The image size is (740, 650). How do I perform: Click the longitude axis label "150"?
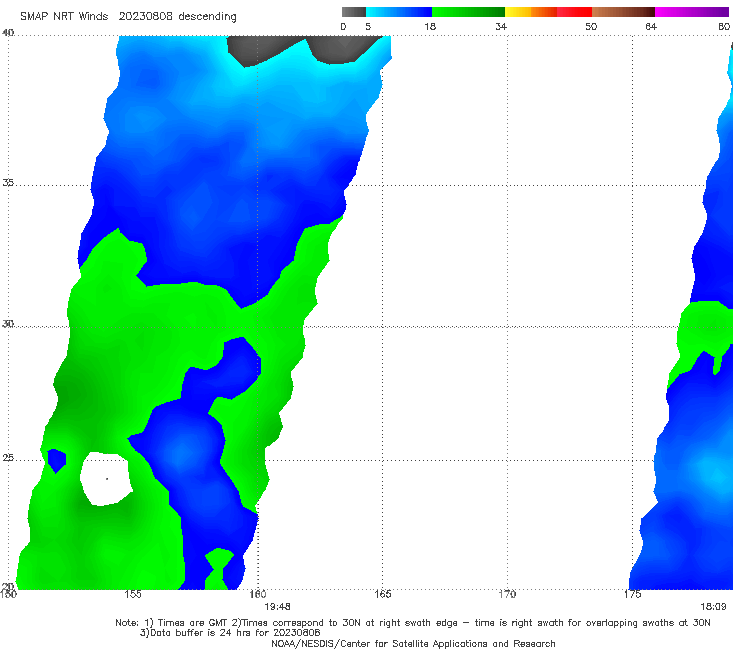click(8, 594)
